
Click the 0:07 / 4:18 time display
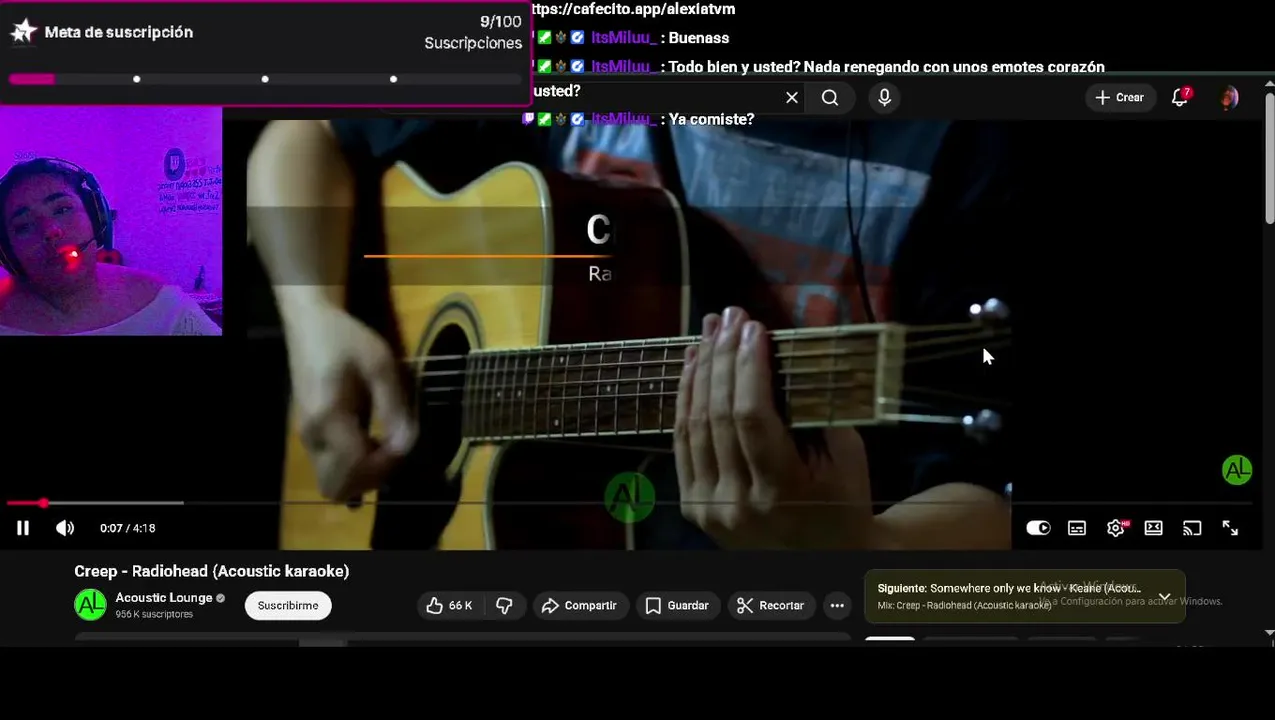point(128,528)
